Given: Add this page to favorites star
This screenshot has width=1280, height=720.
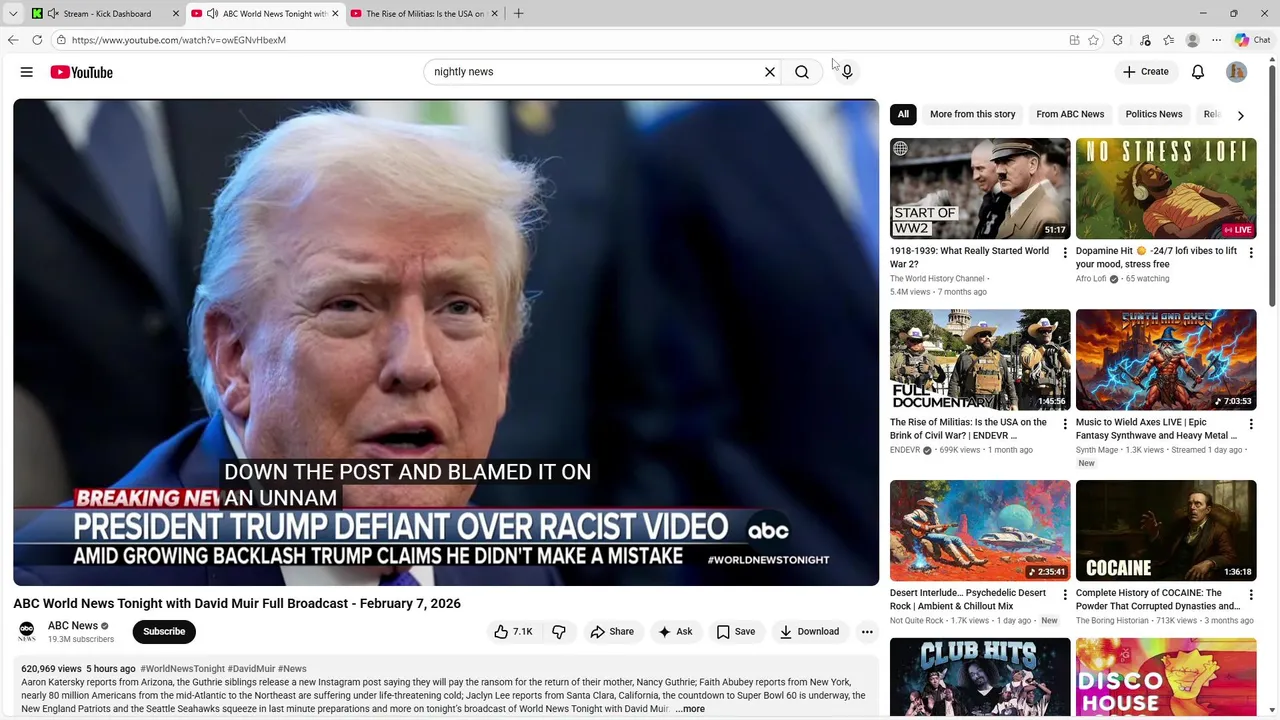Looking at the screenshot, I should [x=1094, y=40].
